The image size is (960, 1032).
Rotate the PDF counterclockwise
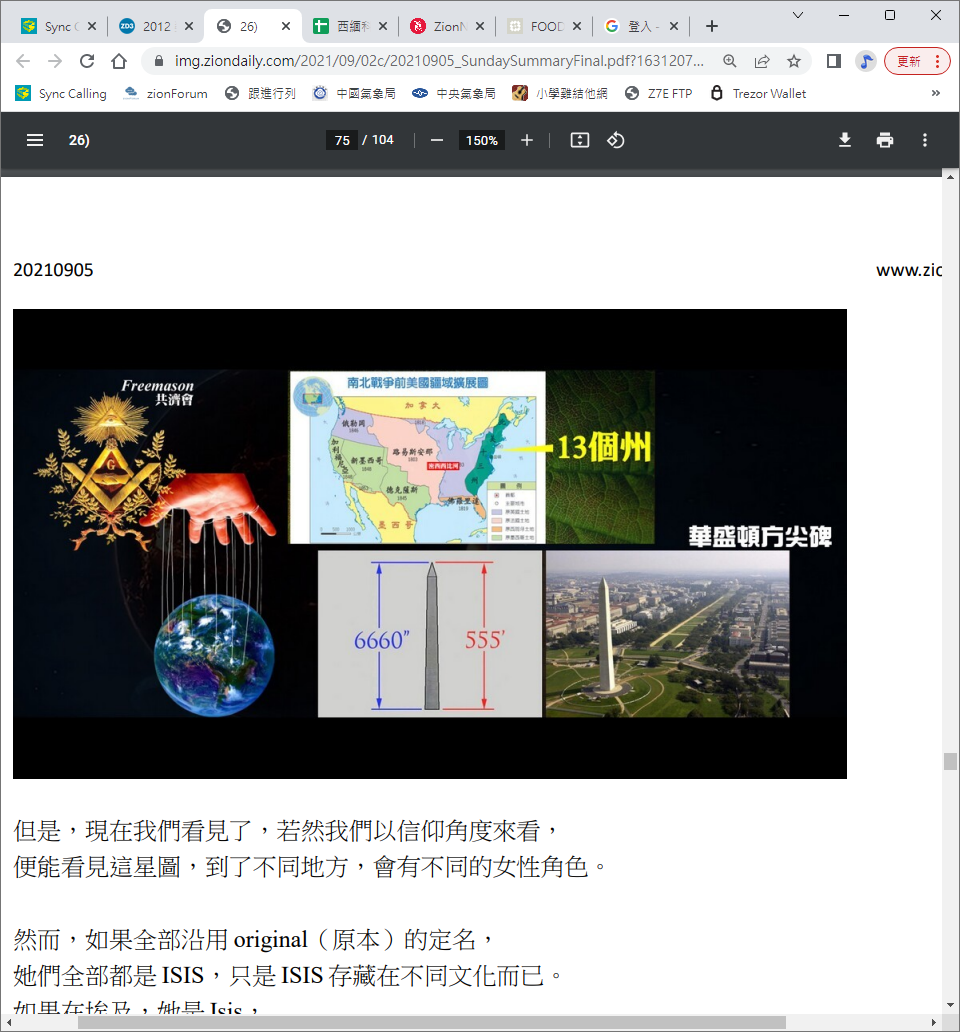[x=616, y=140]
